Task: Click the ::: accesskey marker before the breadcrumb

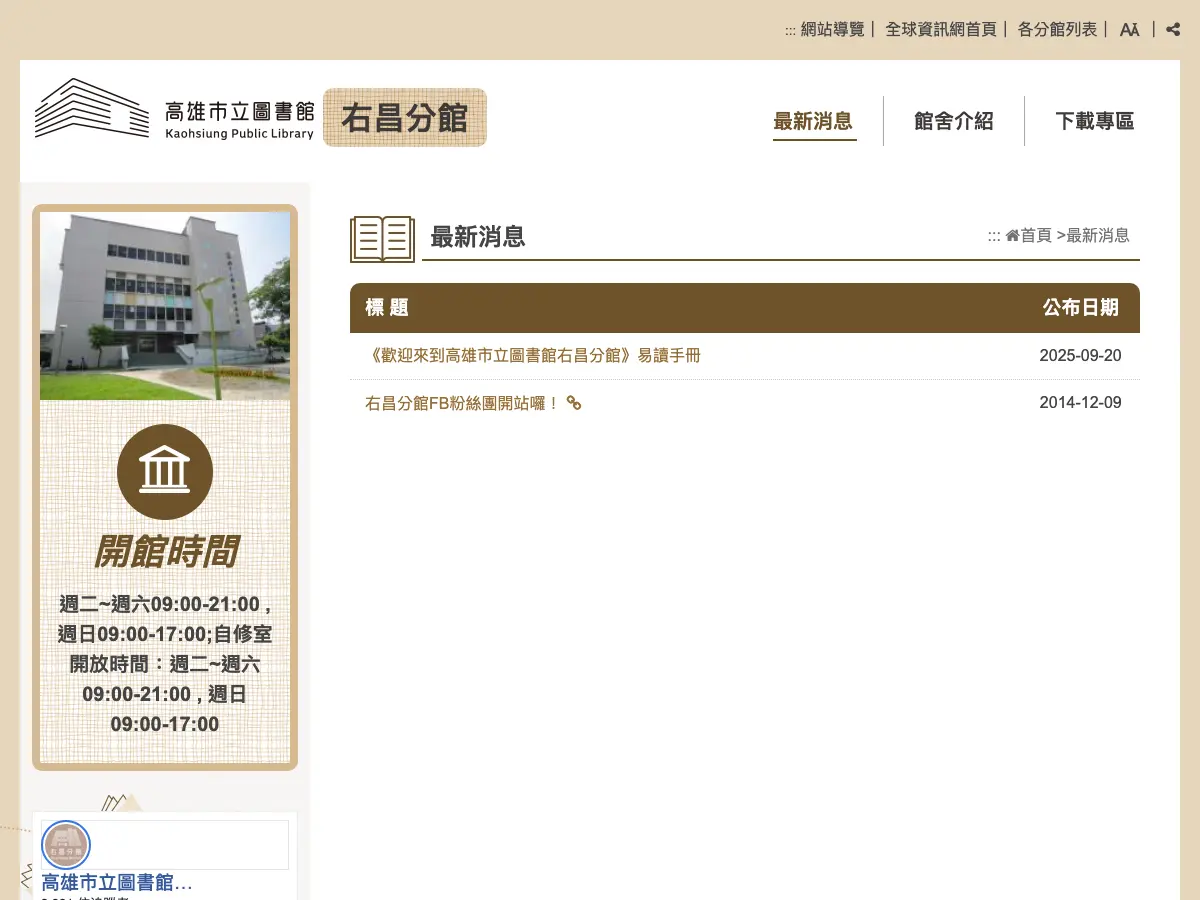Action: 994,236
